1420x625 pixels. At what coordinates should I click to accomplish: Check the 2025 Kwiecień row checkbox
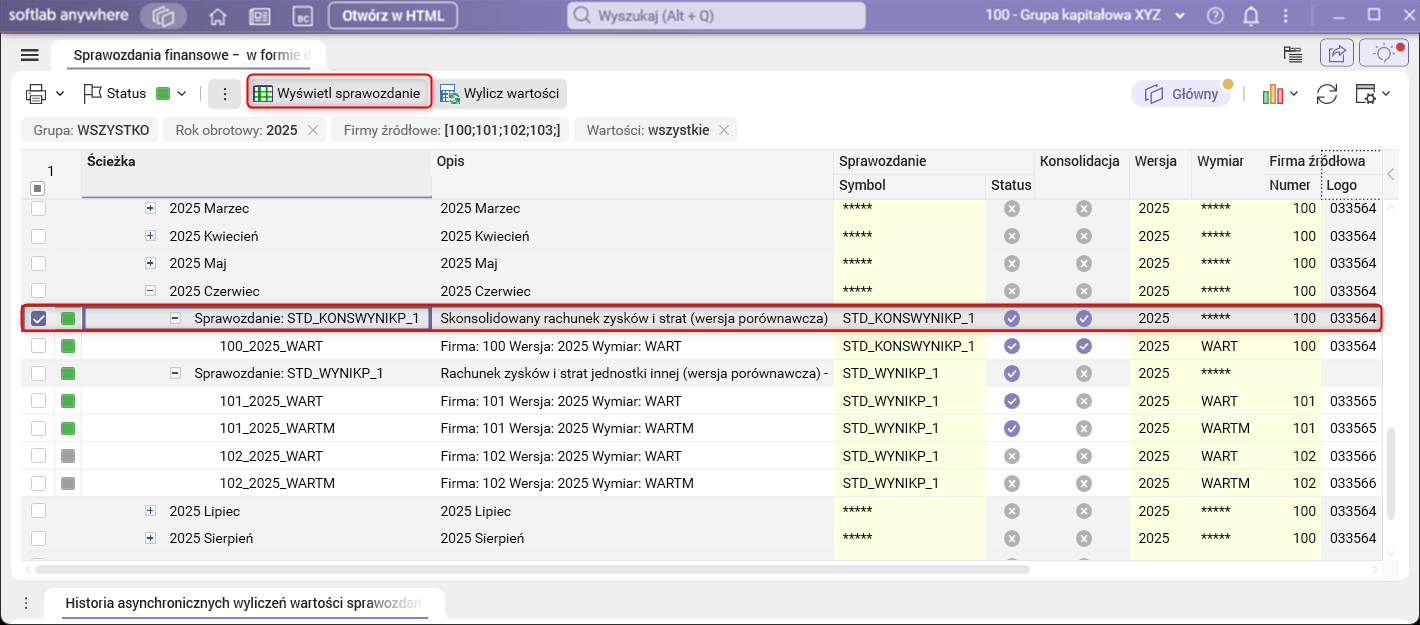[38, 236]
